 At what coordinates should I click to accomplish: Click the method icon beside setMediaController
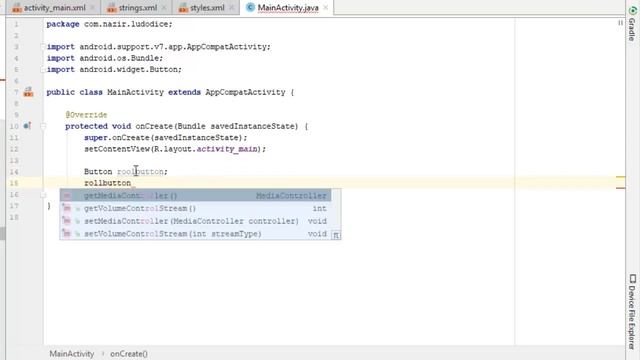(67, 221)
